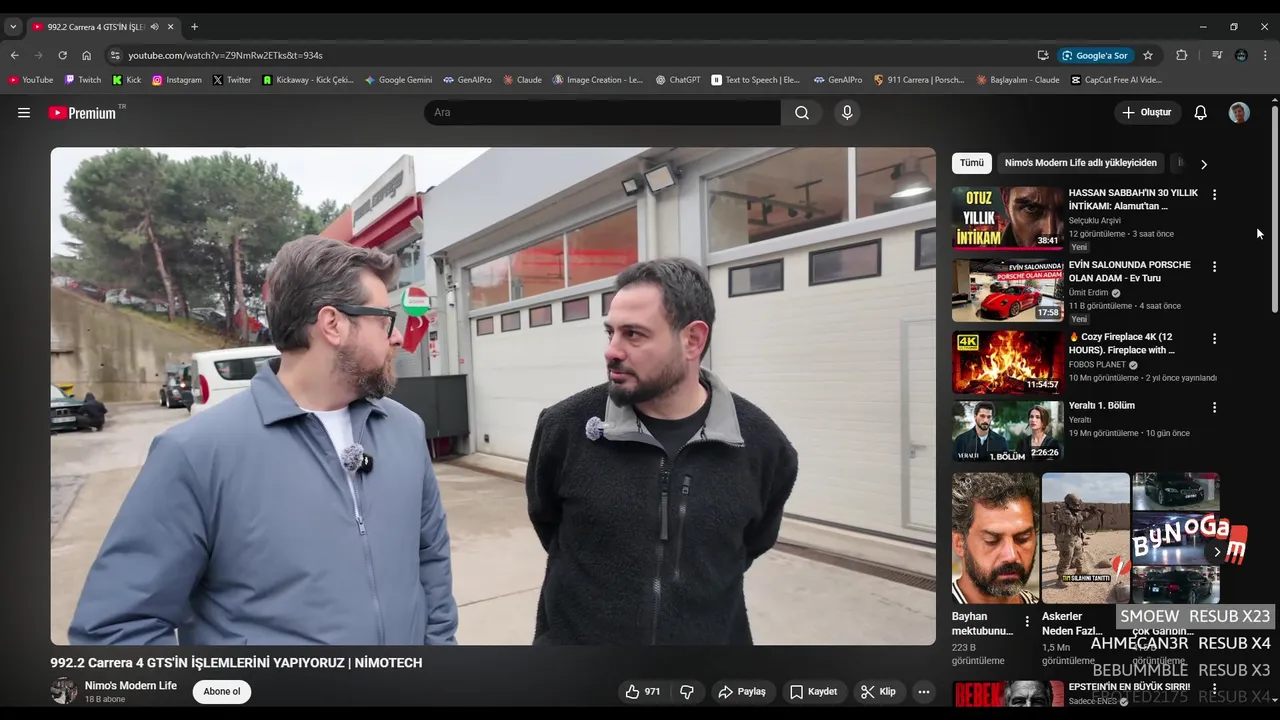Viewport: 1280px width, 720px height.
Task: Play Hassan Sabbah'ın 30 Yıllık İntikamı thumbnail
Action: pyautogui.click(x=1008, y=218)
